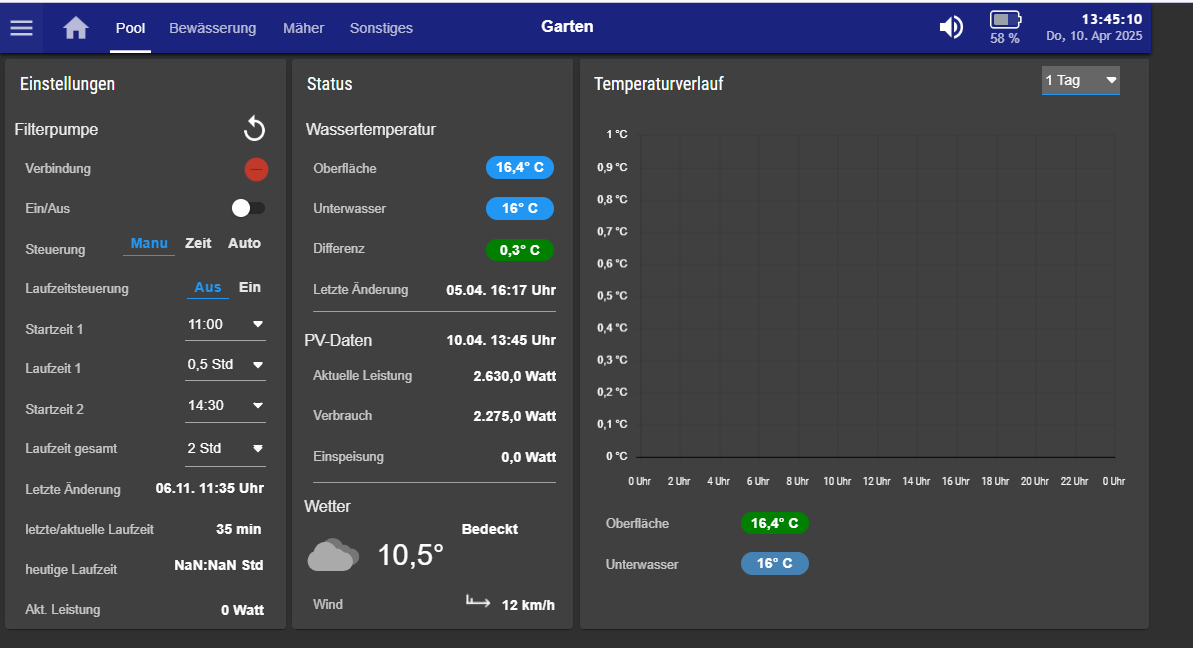
Task: Click the cloud weather icon
Action: click(332, 555)
